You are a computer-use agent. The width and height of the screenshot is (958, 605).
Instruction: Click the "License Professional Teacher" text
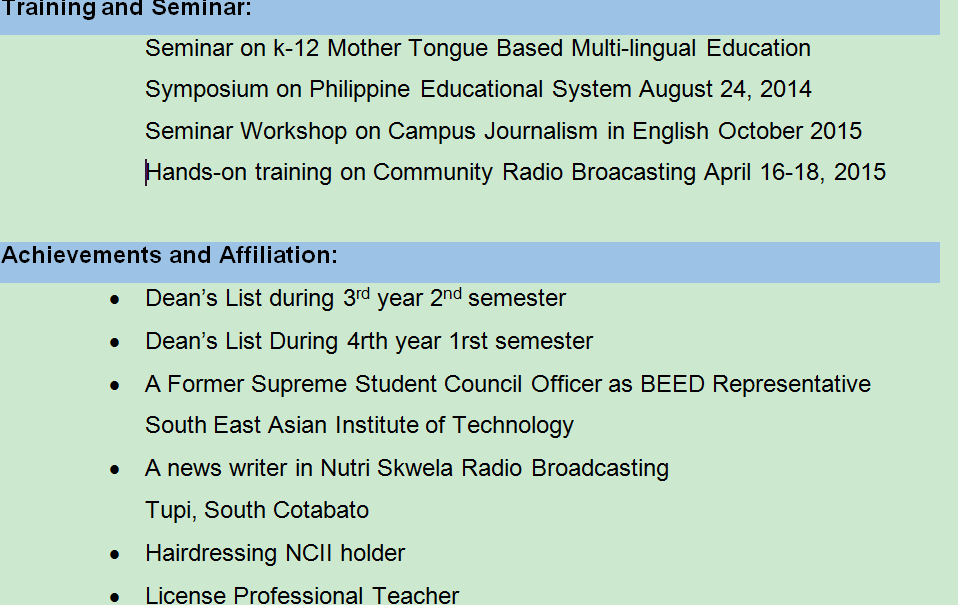coord(302,595)
